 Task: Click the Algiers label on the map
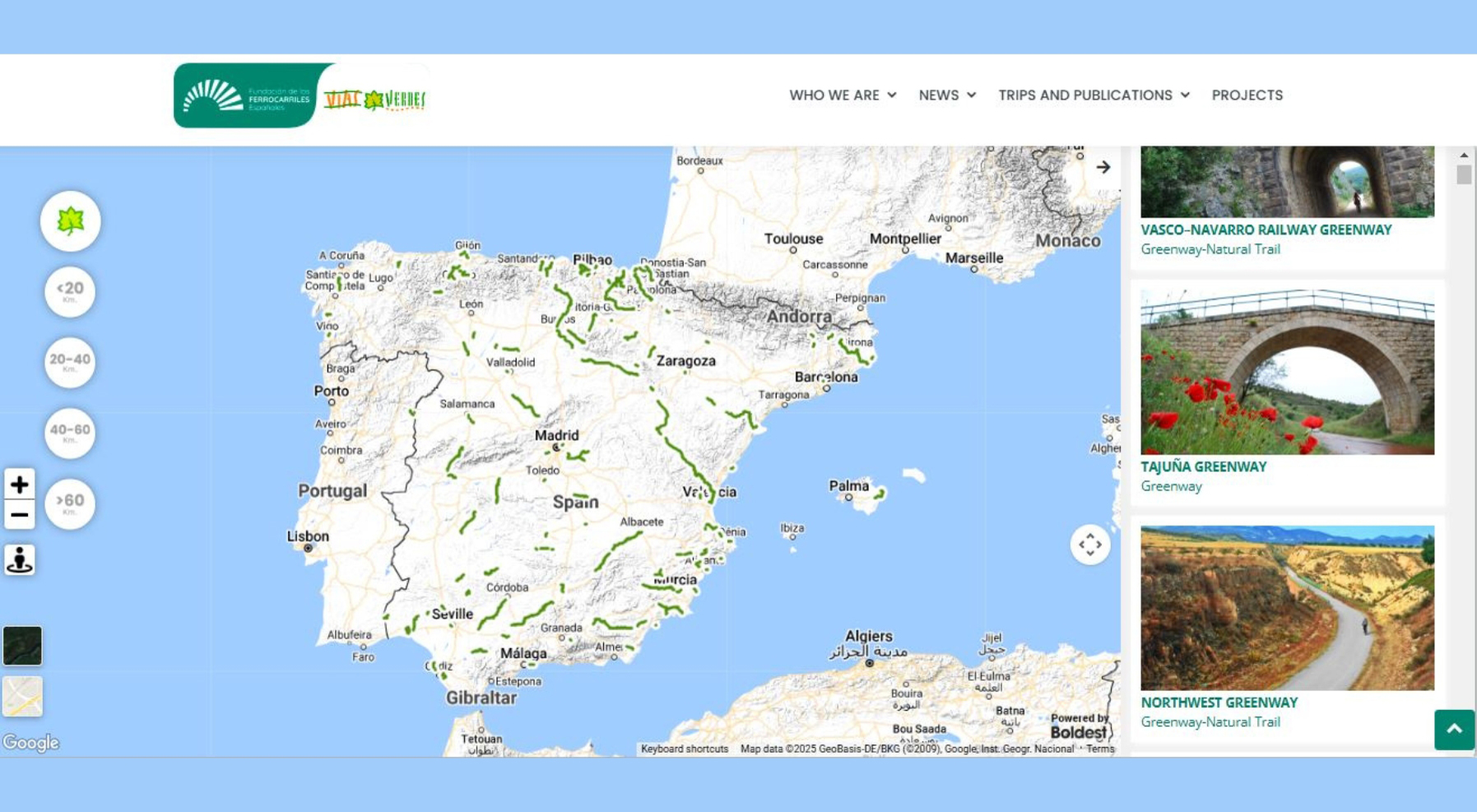pyautogui.click(x=868, y=636)
